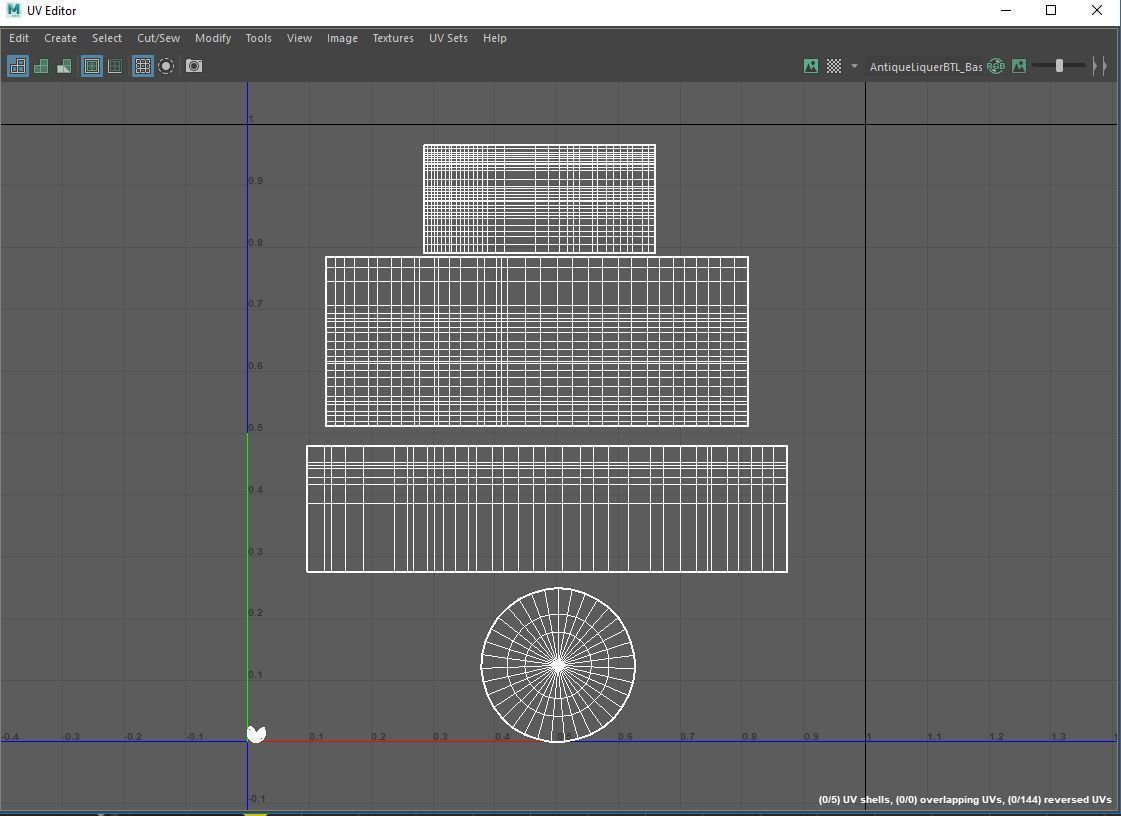Open the View menu
This screenshot has height=816, width=1121.
[x=299, y=38]
